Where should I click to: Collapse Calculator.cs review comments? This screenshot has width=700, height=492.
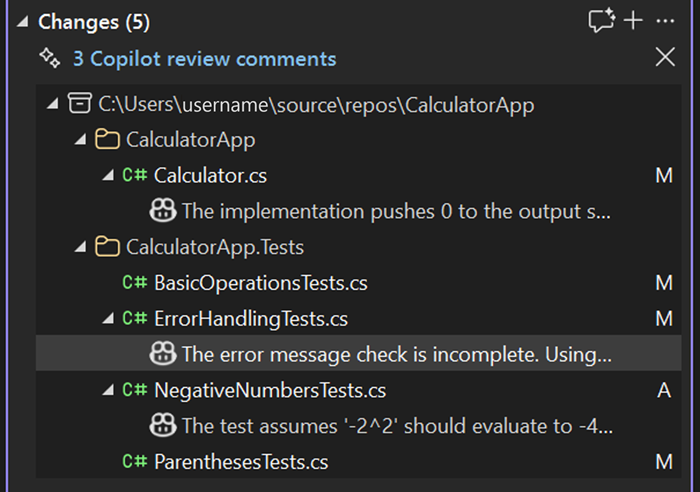[108, 176]
